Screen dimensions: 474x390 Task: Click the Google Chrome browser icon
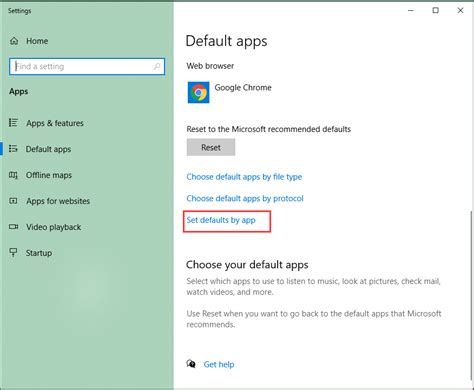[198, 92]
